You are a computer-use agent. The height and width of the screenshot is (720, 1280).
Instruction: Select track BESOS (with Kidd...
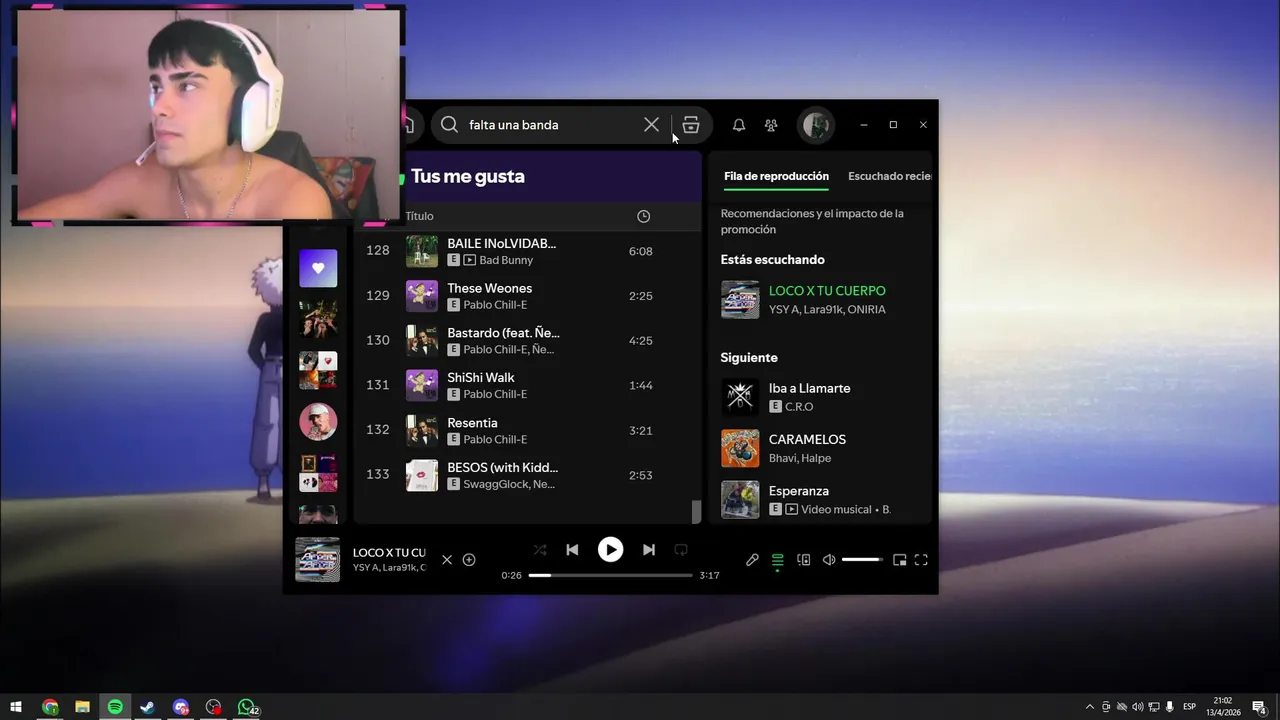[x=502, y=467]
